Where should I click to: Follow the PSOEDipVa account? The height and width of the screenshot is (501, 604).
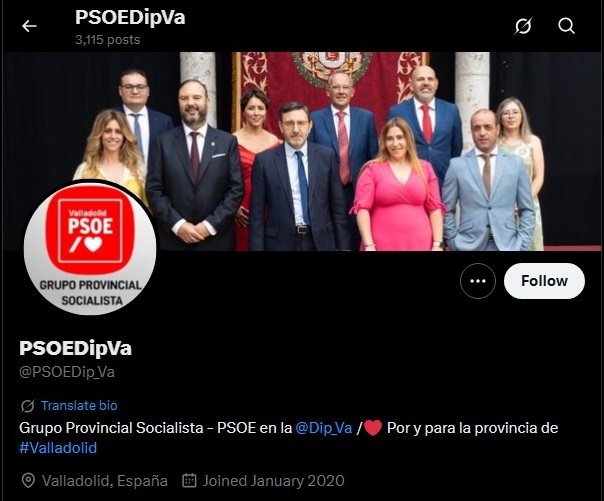click(544, 281)
